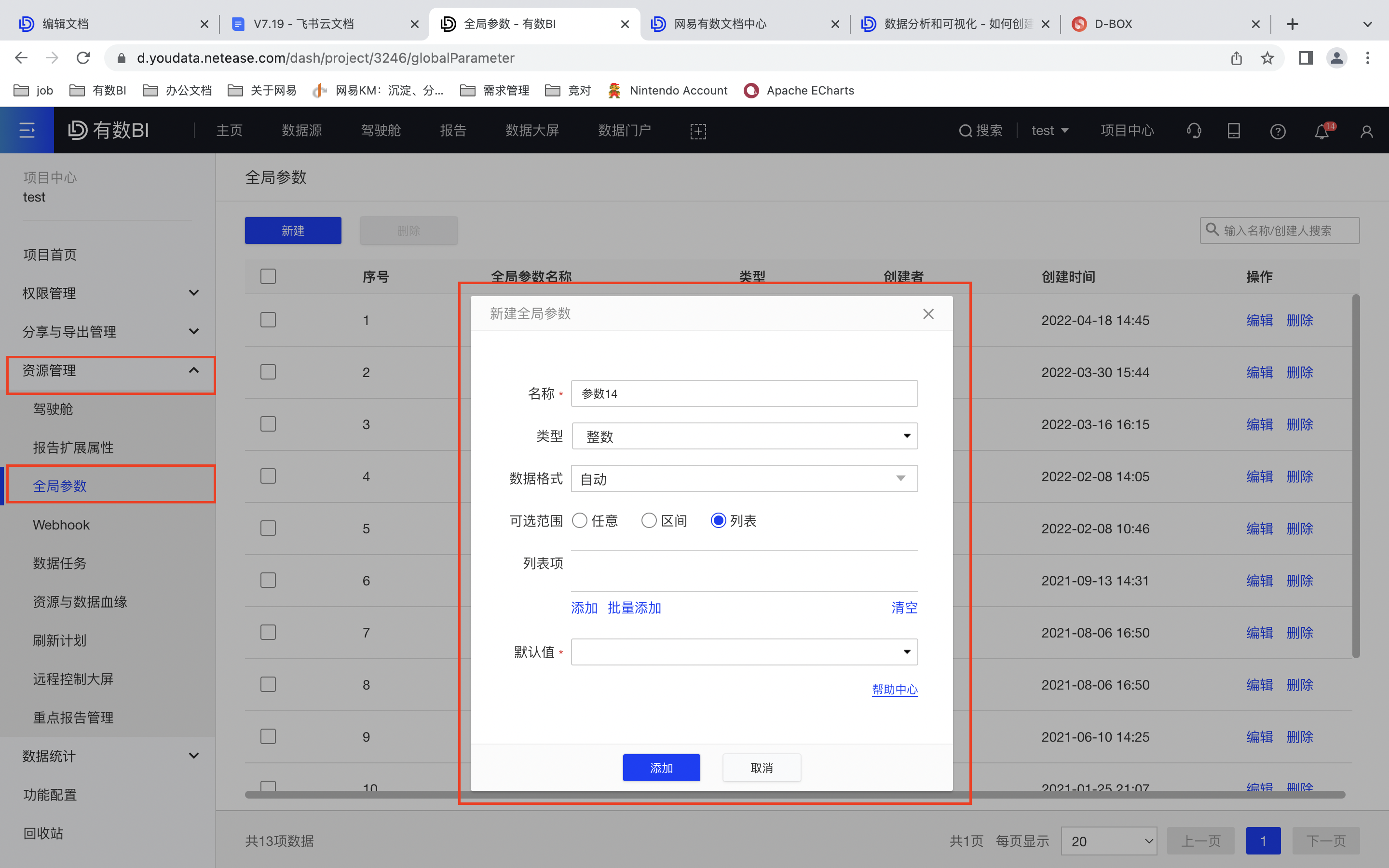Open the help question-mark icon

(x=1278, y=131)
